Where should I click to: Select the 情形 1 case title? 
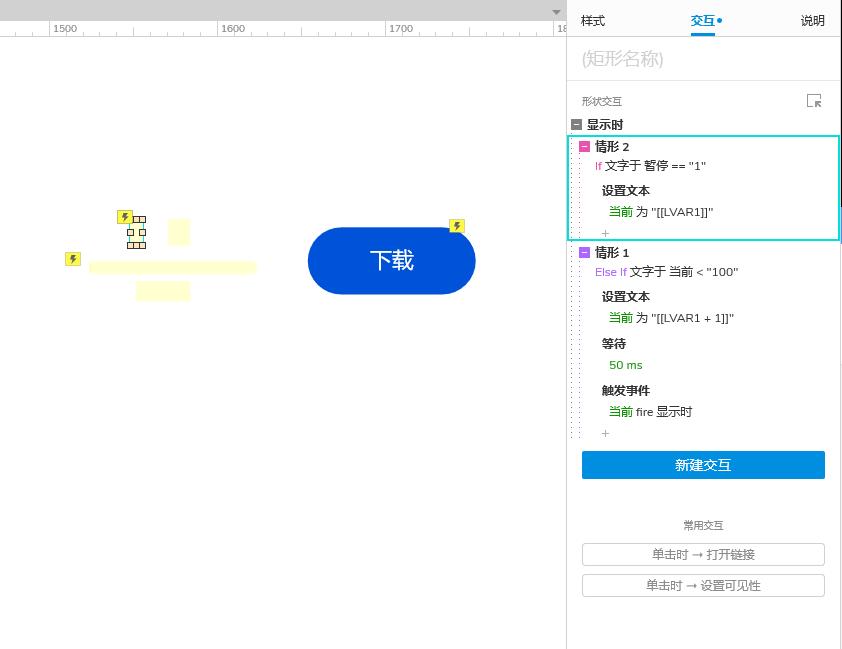(612, 252)
